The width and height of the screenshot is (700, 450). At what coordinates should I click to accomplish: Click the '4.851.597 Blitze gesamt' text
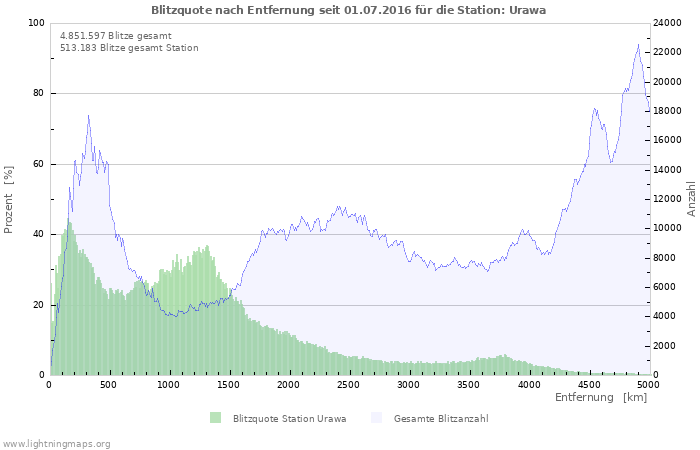[x=115, y=35]
